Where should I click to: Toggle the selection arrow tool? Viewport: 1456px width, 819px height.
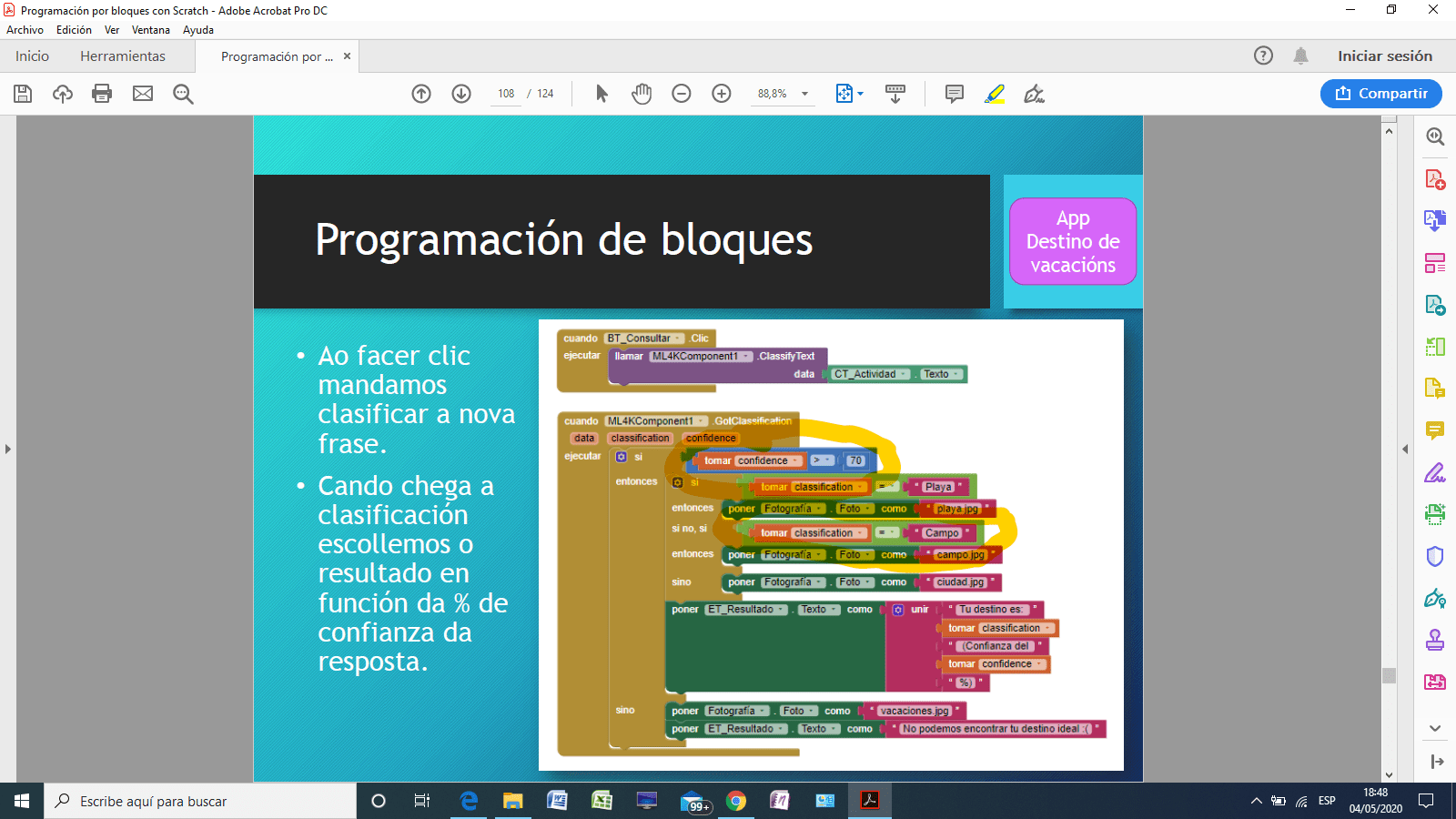[602, 94]
